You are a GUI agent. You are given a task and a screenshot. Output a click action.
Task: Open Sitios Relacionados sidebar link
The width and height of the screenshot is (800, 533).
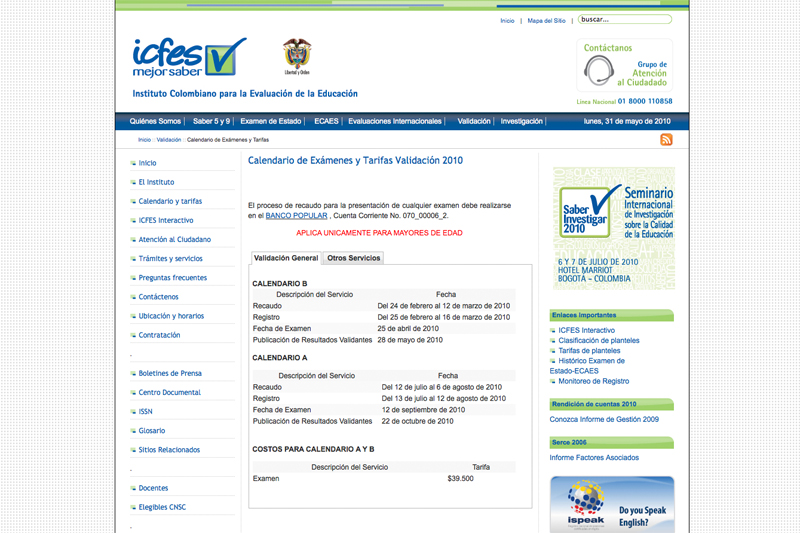coord(169,450)
